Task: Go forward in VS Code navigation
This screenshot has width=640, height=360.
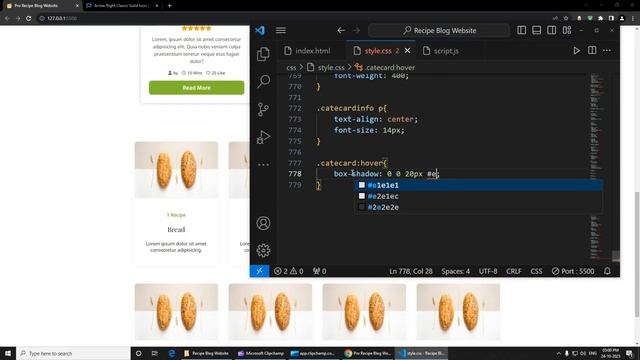Action: tap(356, 30)
